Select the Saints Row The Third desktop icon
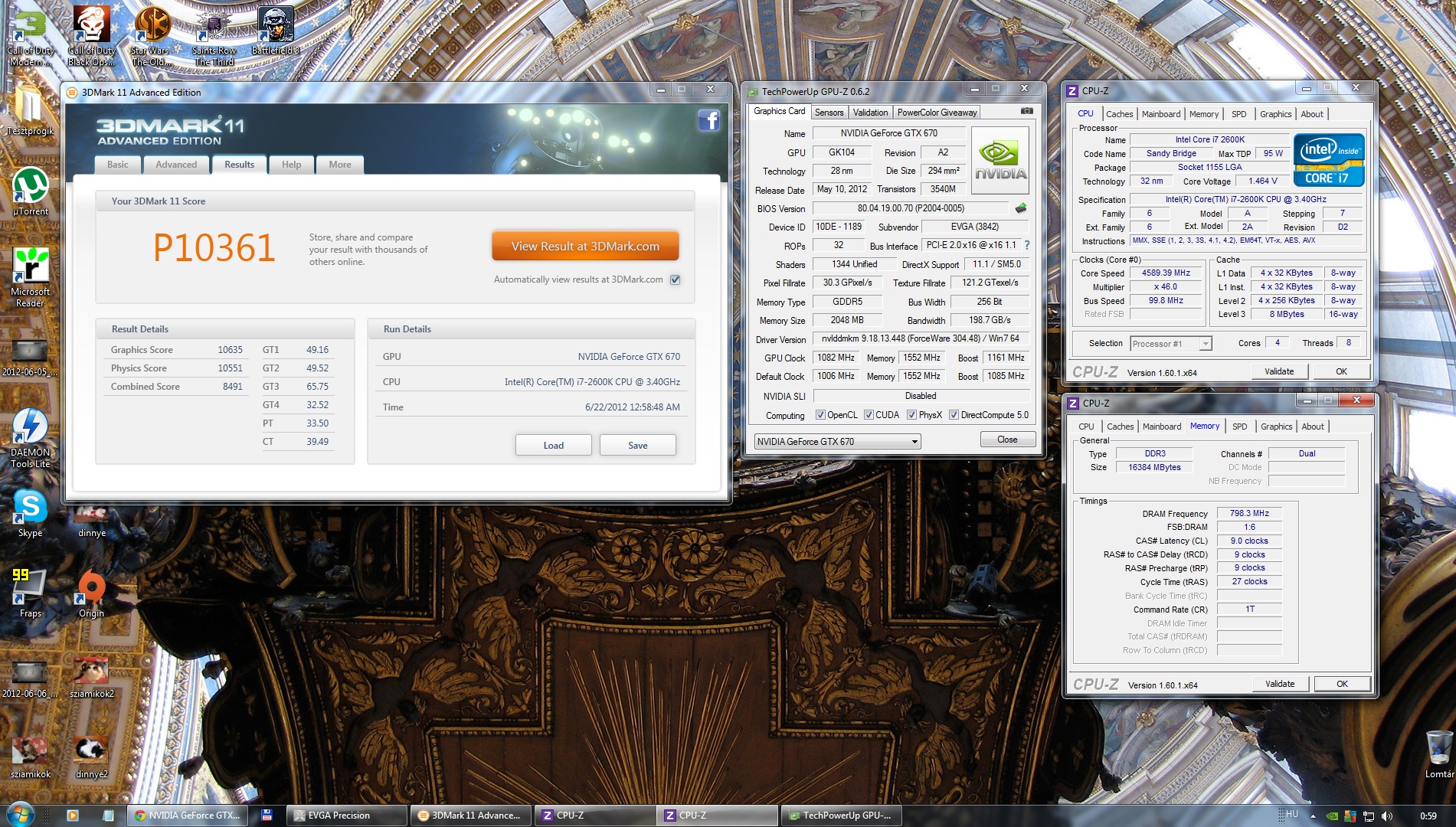Viewport: 1456px width, 827px height. (x=214, y=36)
